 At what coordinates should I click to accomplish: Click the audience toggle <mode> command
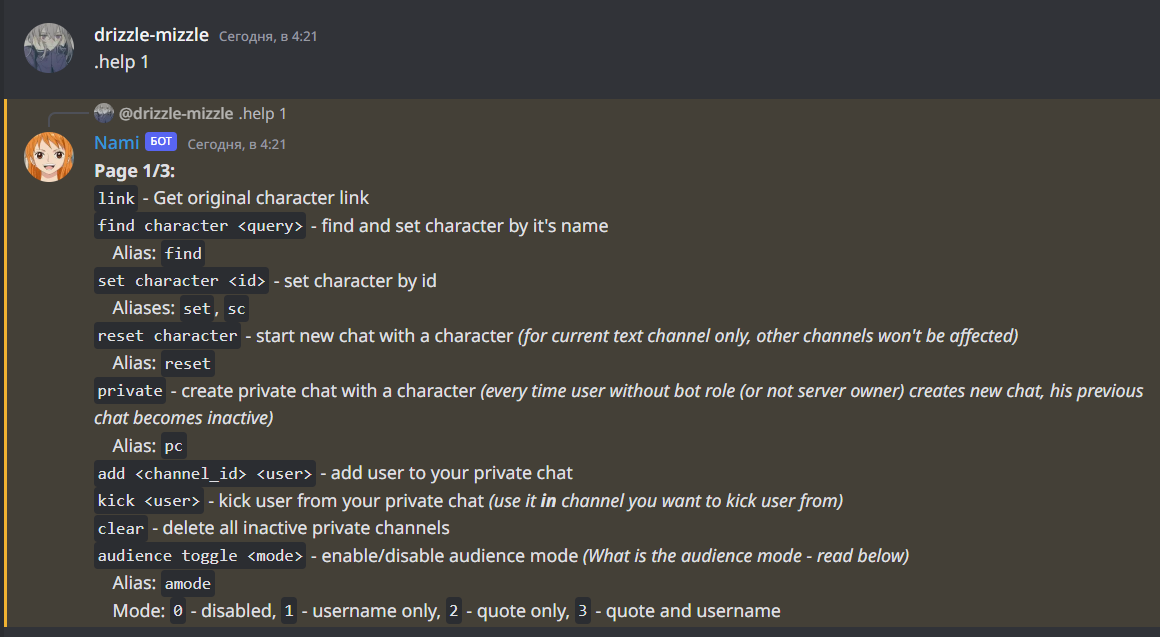(x=200, y=556)
